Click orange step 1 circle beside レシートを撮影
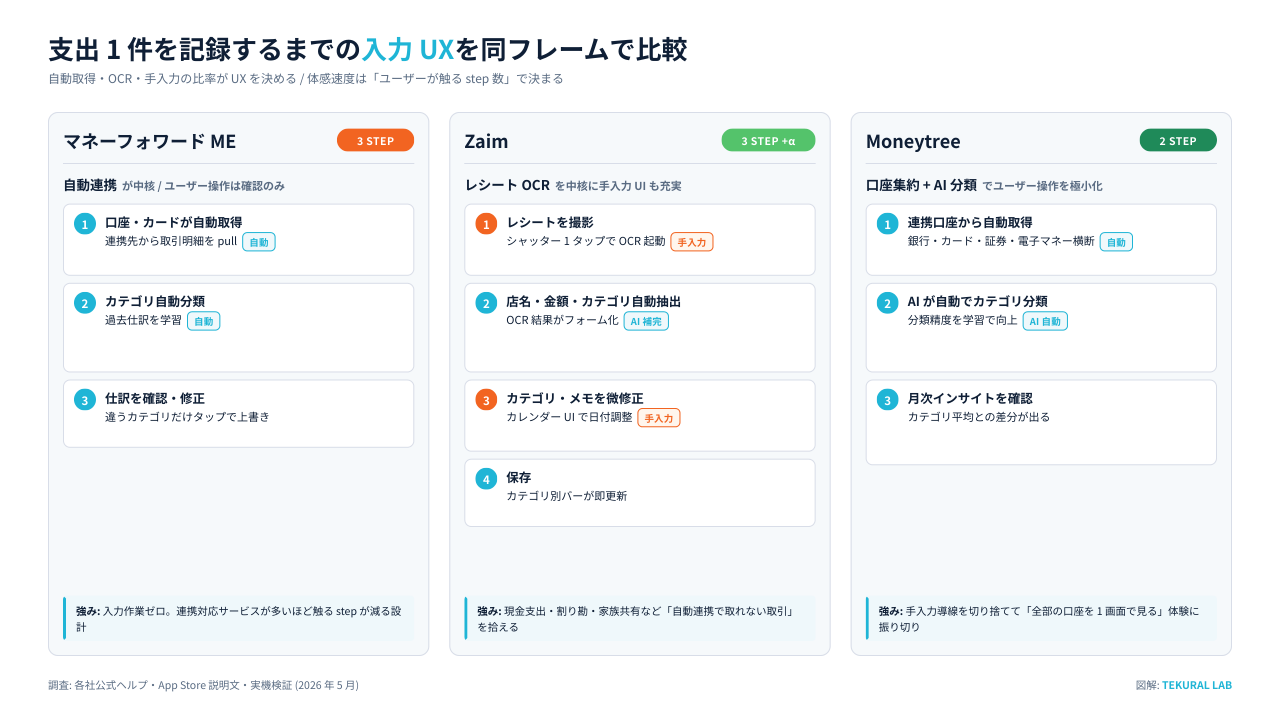Image resolution: width=1280 pixels, height=720 pixels. point(486,224)
